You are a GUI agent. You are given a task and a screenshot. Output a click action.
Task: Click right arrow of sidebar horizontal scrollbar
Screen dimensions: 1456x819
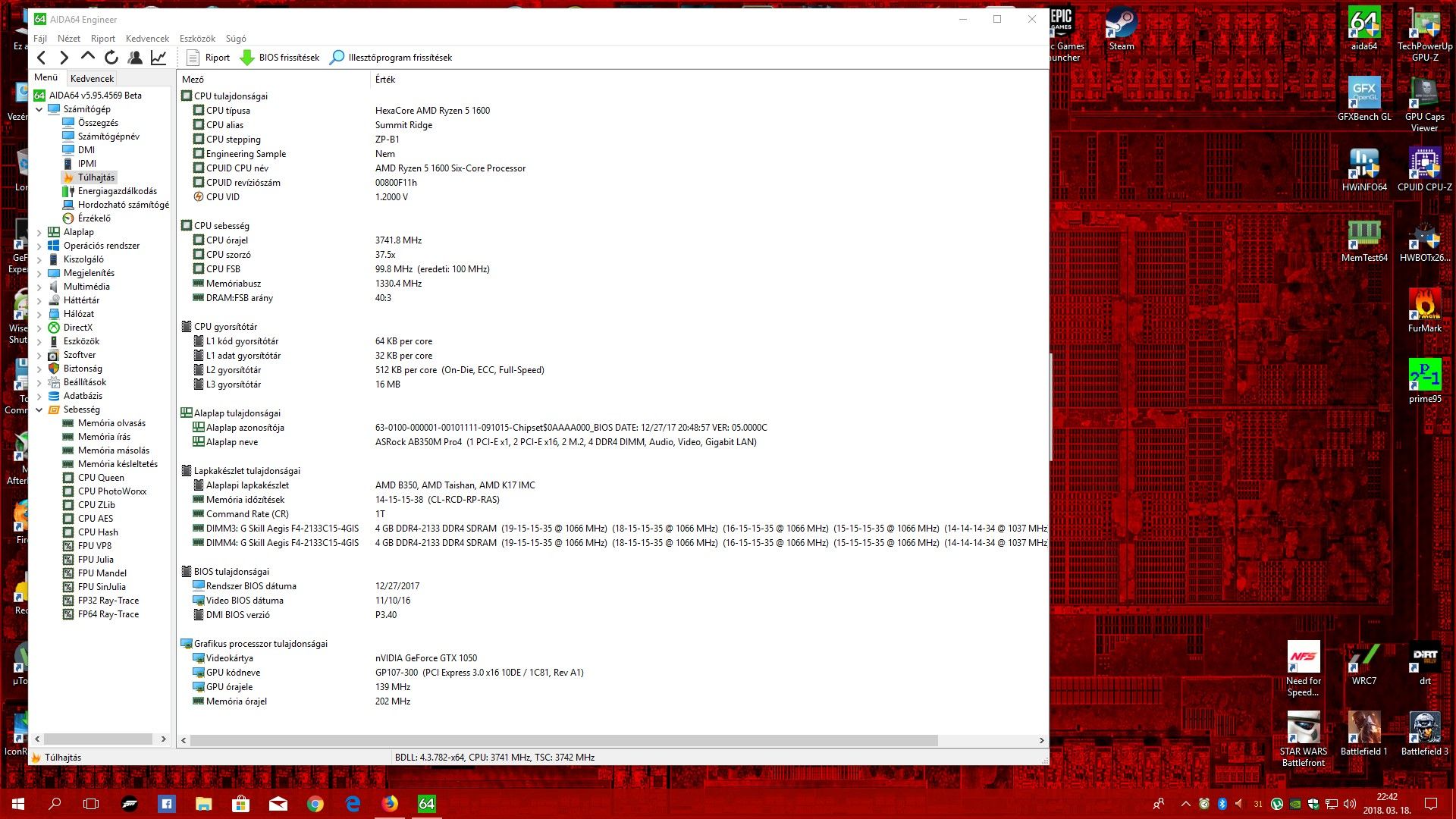(x=163, y=739)
